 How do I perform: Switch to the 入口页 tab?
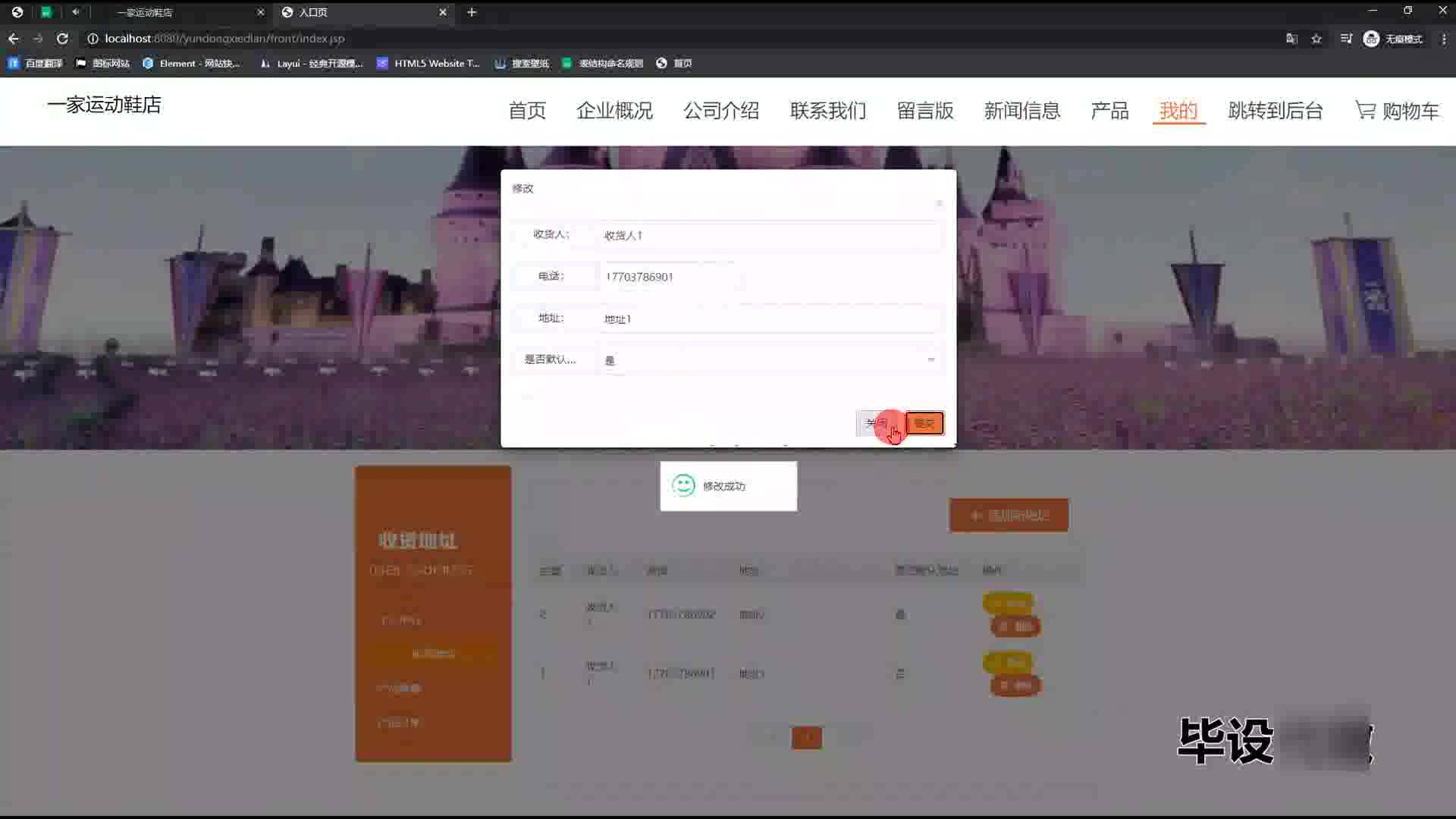(362, 12)
